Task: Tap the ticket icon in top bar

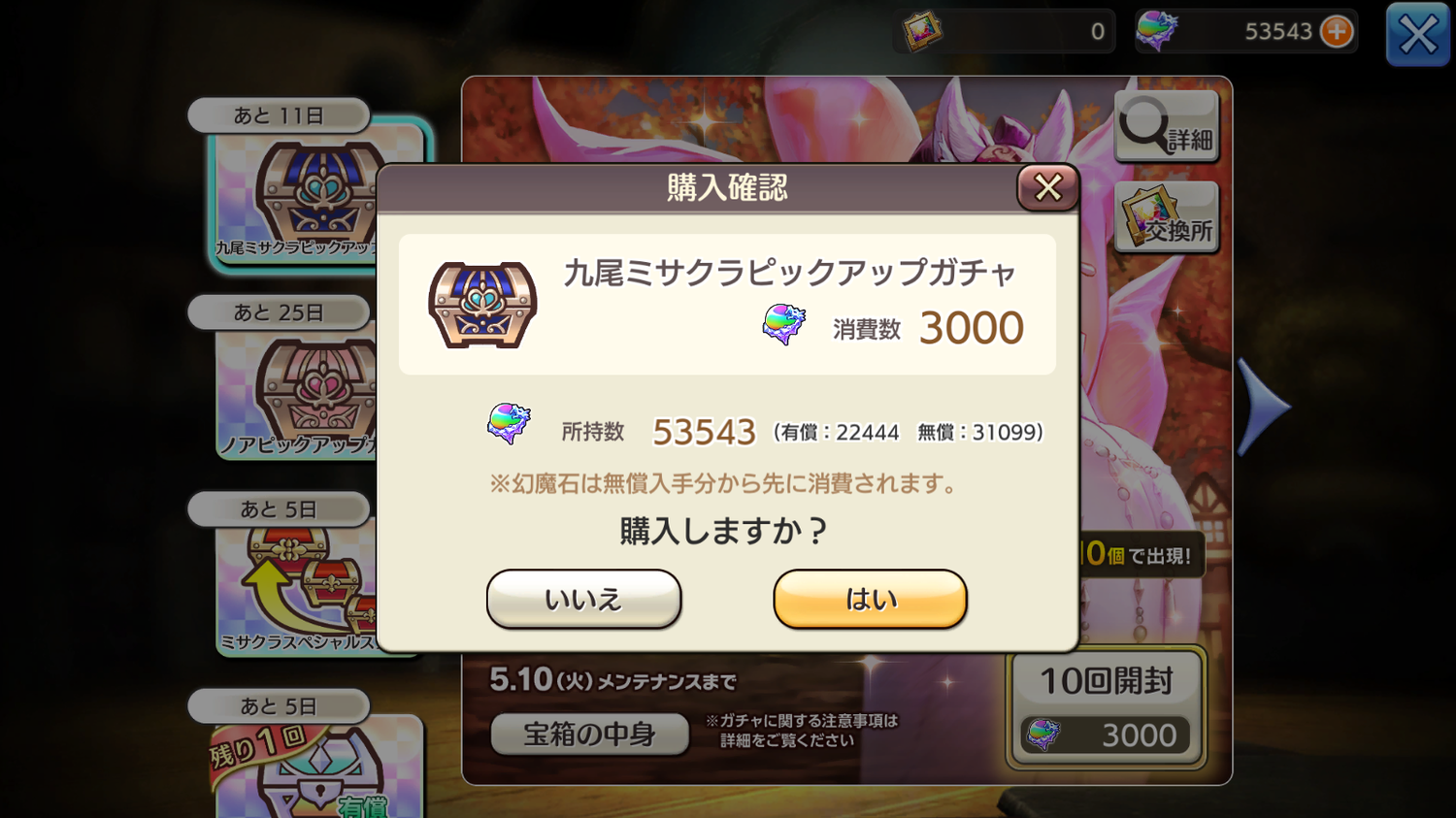Action: (921, 31)
